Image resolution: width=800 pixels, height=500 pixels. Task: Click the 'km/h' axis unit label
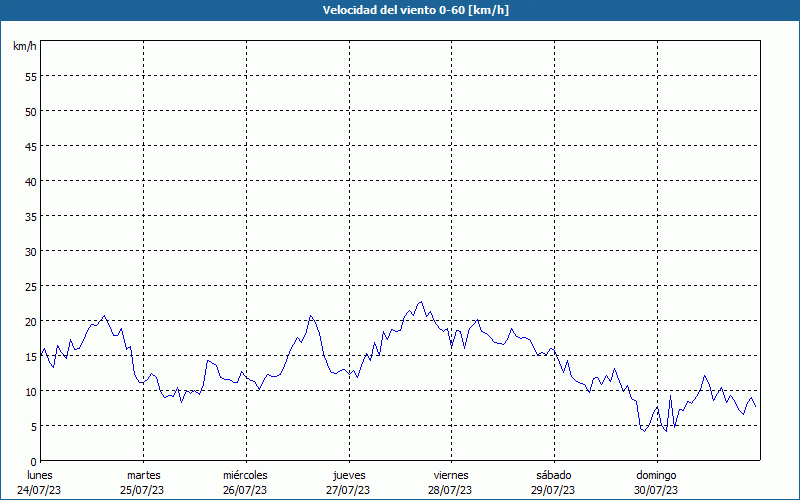point(24,46)
